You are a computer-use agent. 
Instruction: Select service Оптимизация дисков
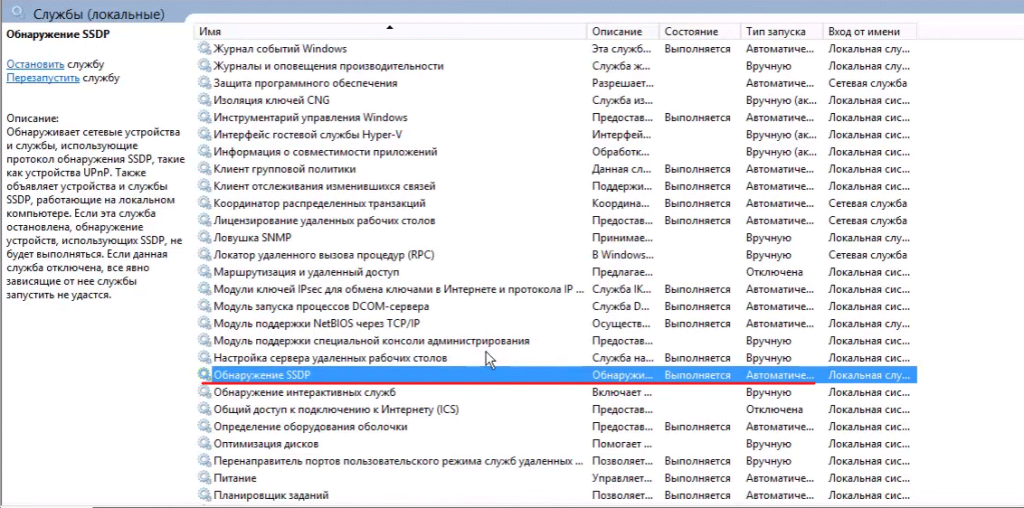pyautogui.click(x=266, y=443)
